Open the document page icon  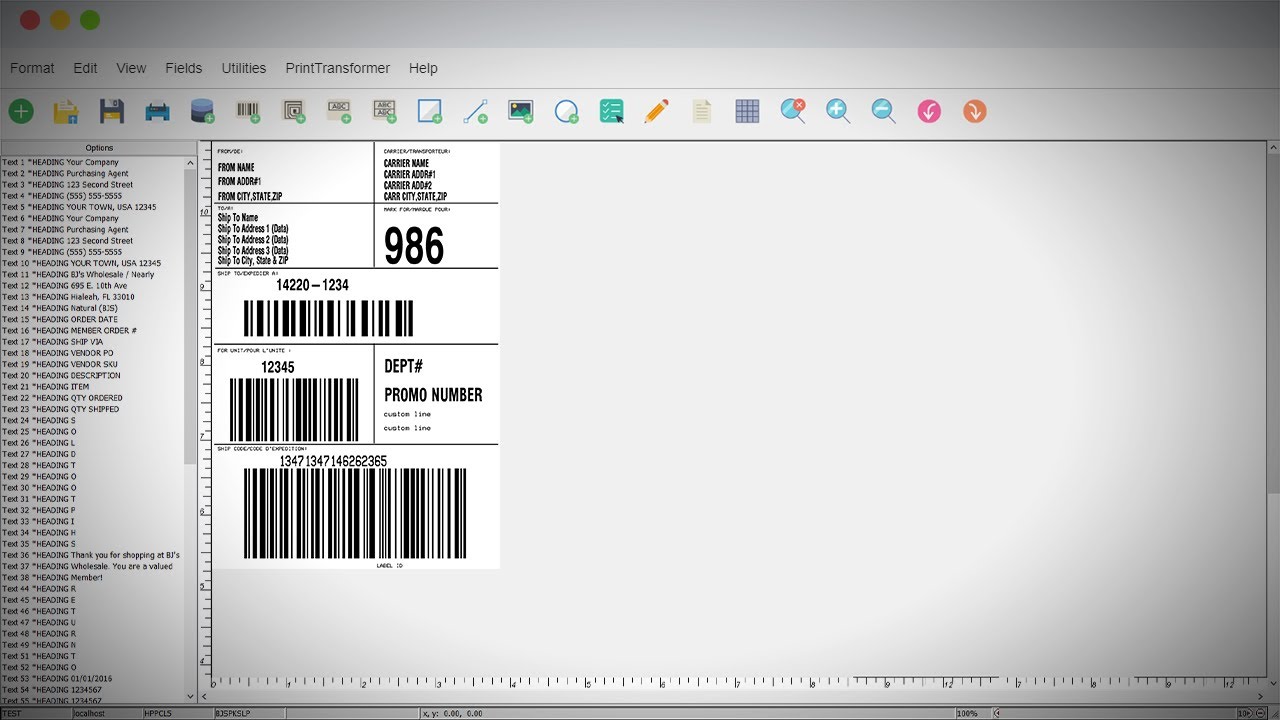point(702,111)
